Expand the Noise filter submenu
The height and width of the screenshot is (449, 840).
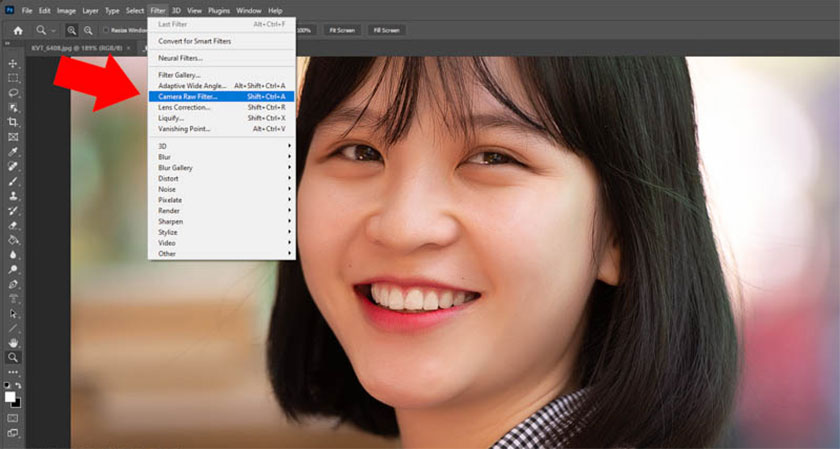(222, 189)
